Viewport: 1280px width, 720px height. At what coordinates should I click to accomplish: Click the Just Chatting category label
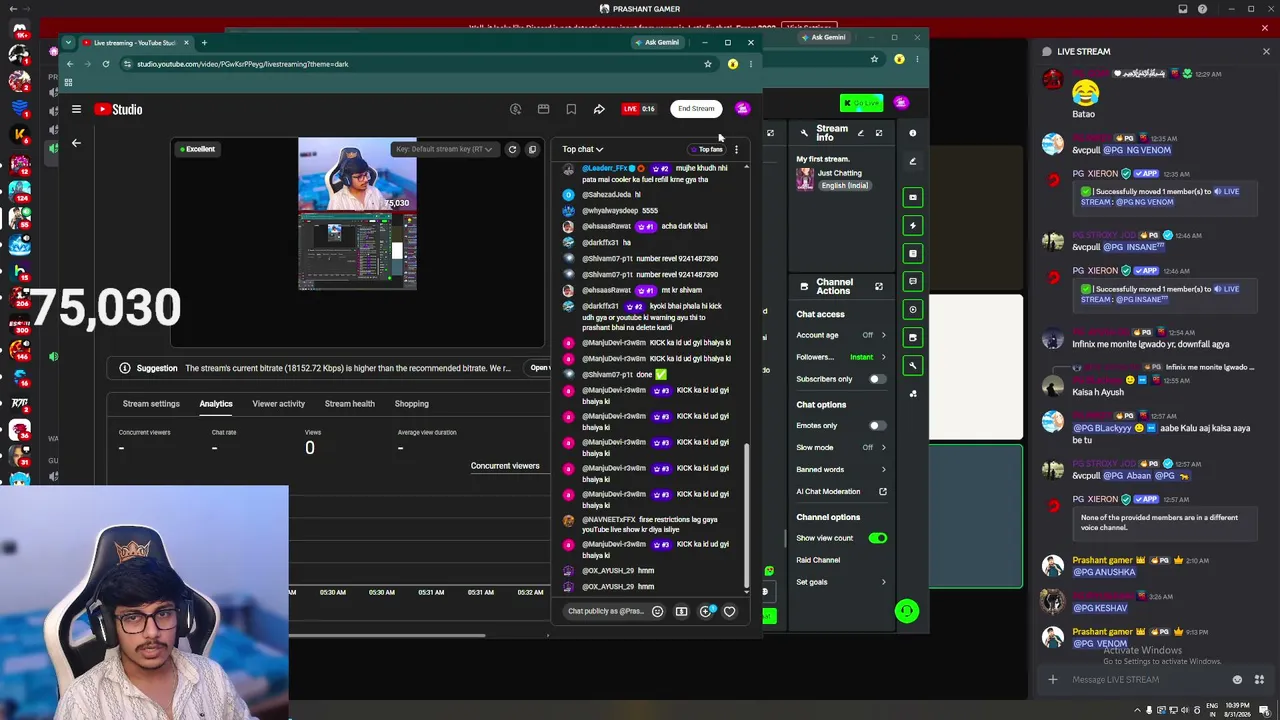[x=840, y=173]
